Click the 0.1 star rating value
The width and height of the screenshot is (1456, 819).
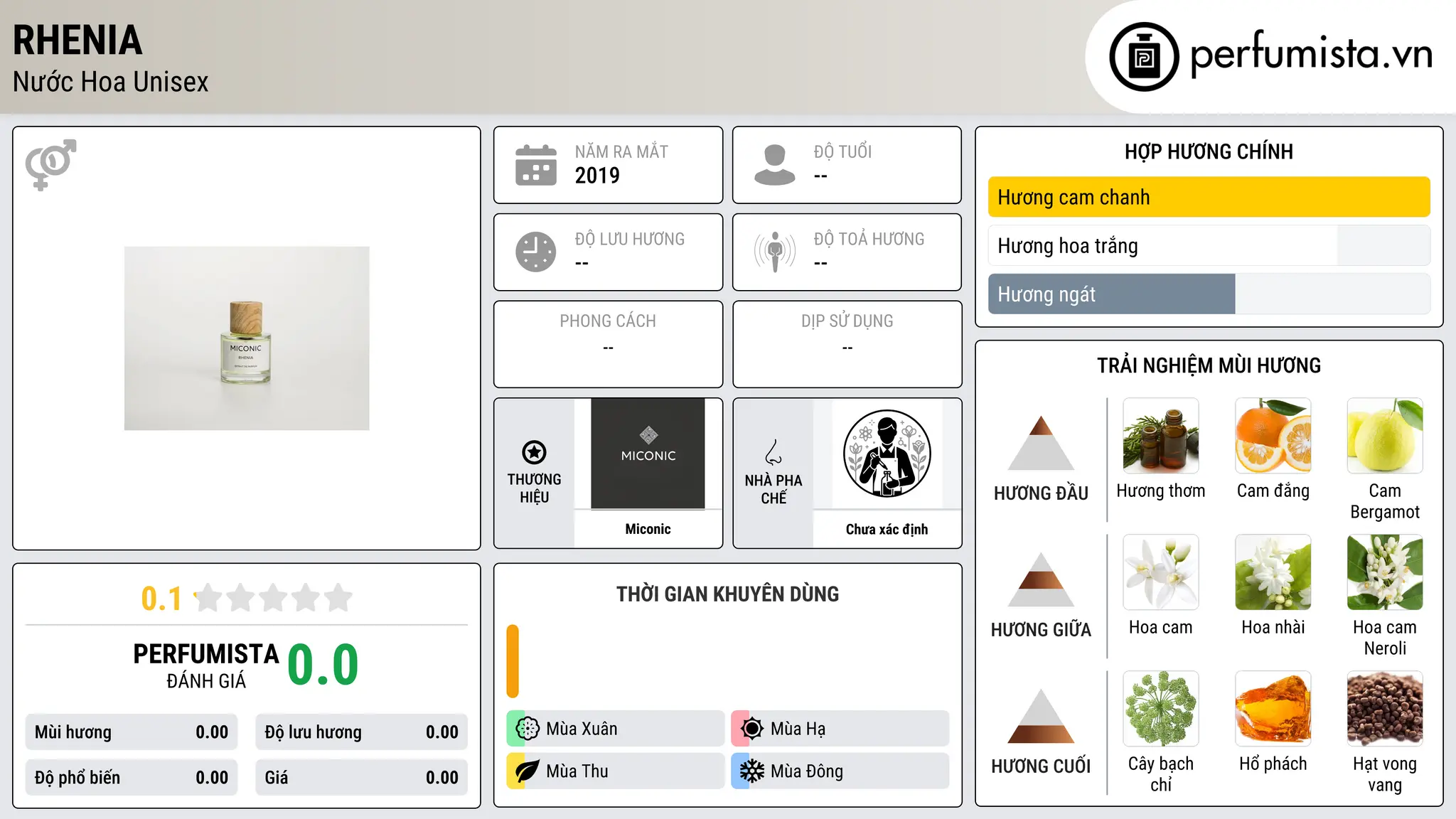click(x=161, y=599)
